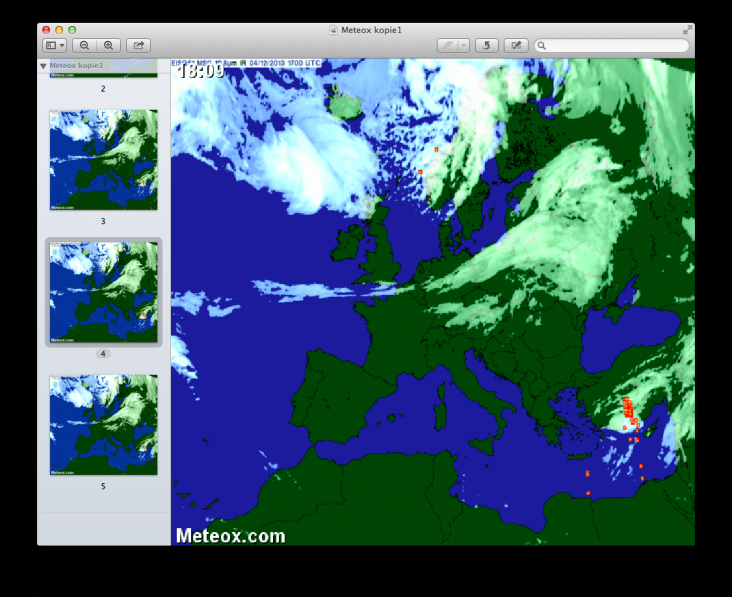Click the magnifier icon in search field
Viewport: 732px width, 597px height.
pyautogui.click(x=542, y=45)
